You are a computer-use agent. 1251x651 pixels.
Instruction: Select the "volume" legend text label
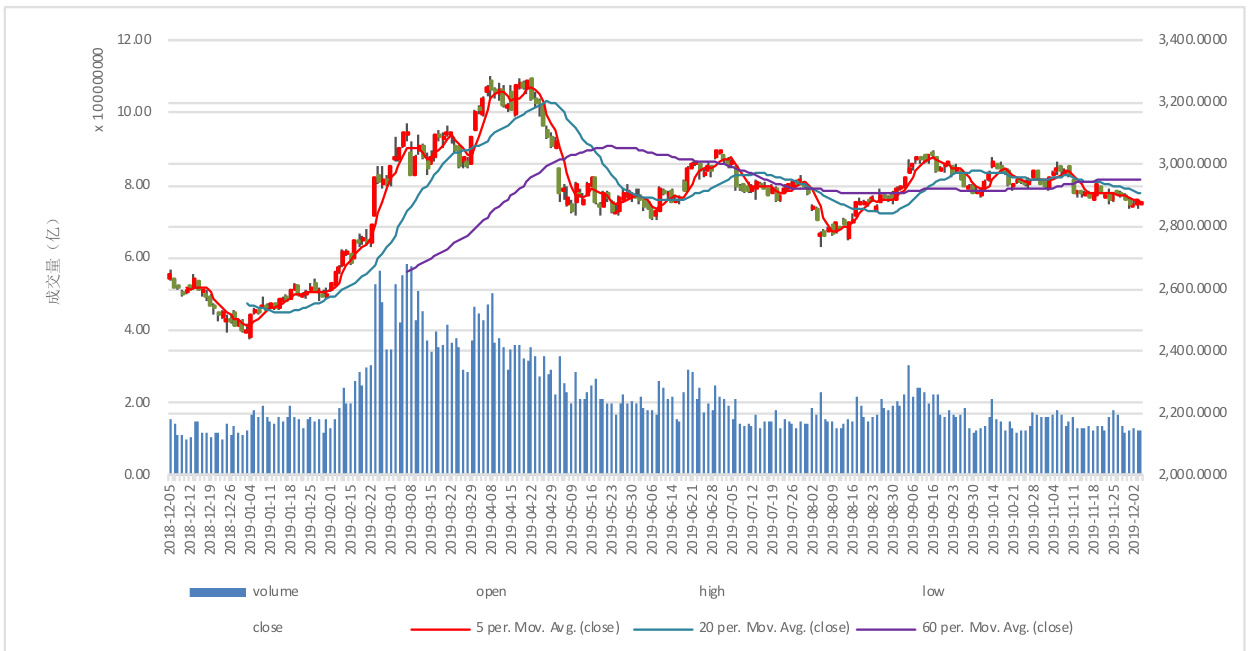pos(275,592)
